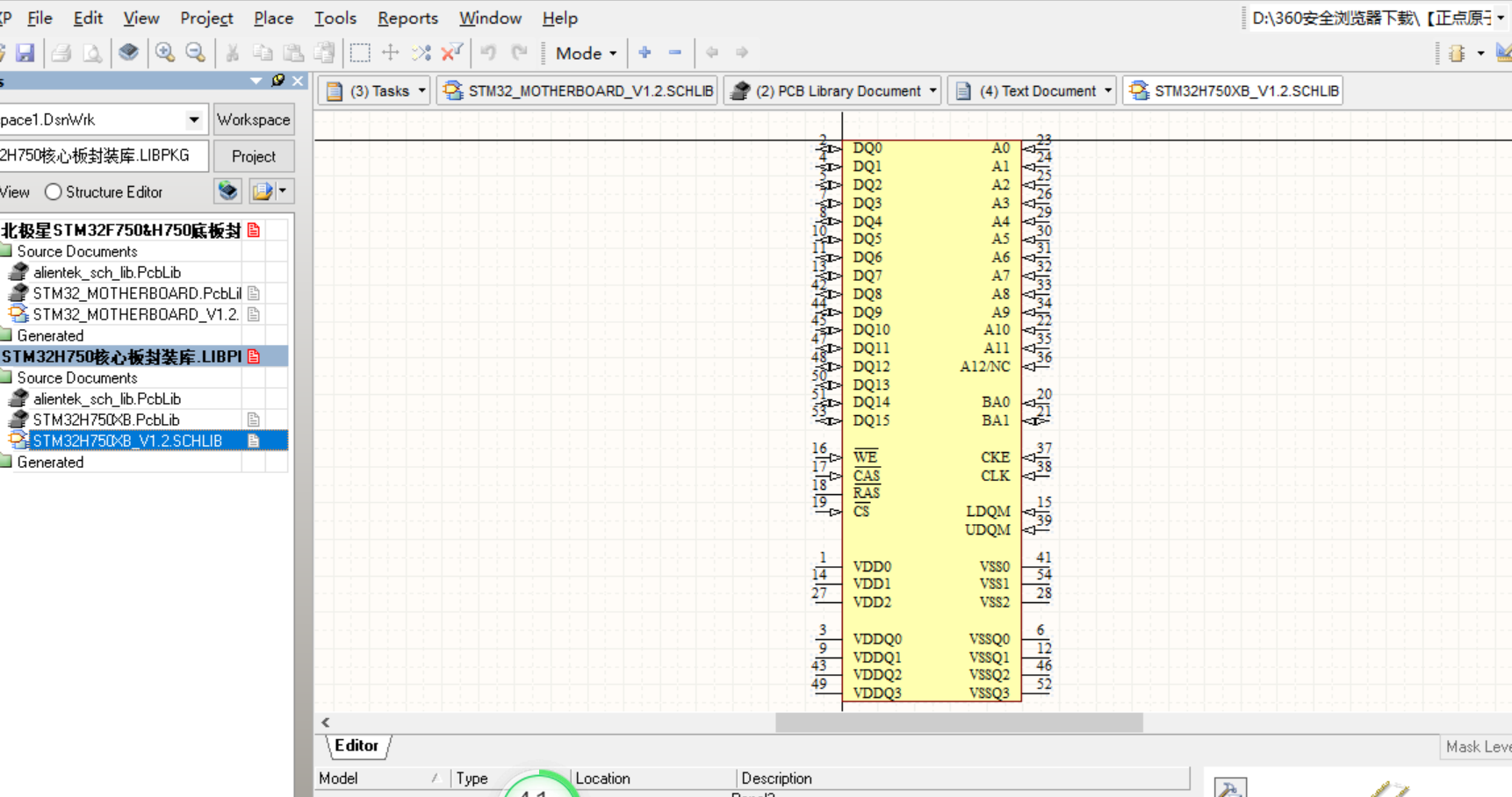Click the Previous Part left arrow icon
Screen dimensions: 1512x797
[x=712, y=53]
